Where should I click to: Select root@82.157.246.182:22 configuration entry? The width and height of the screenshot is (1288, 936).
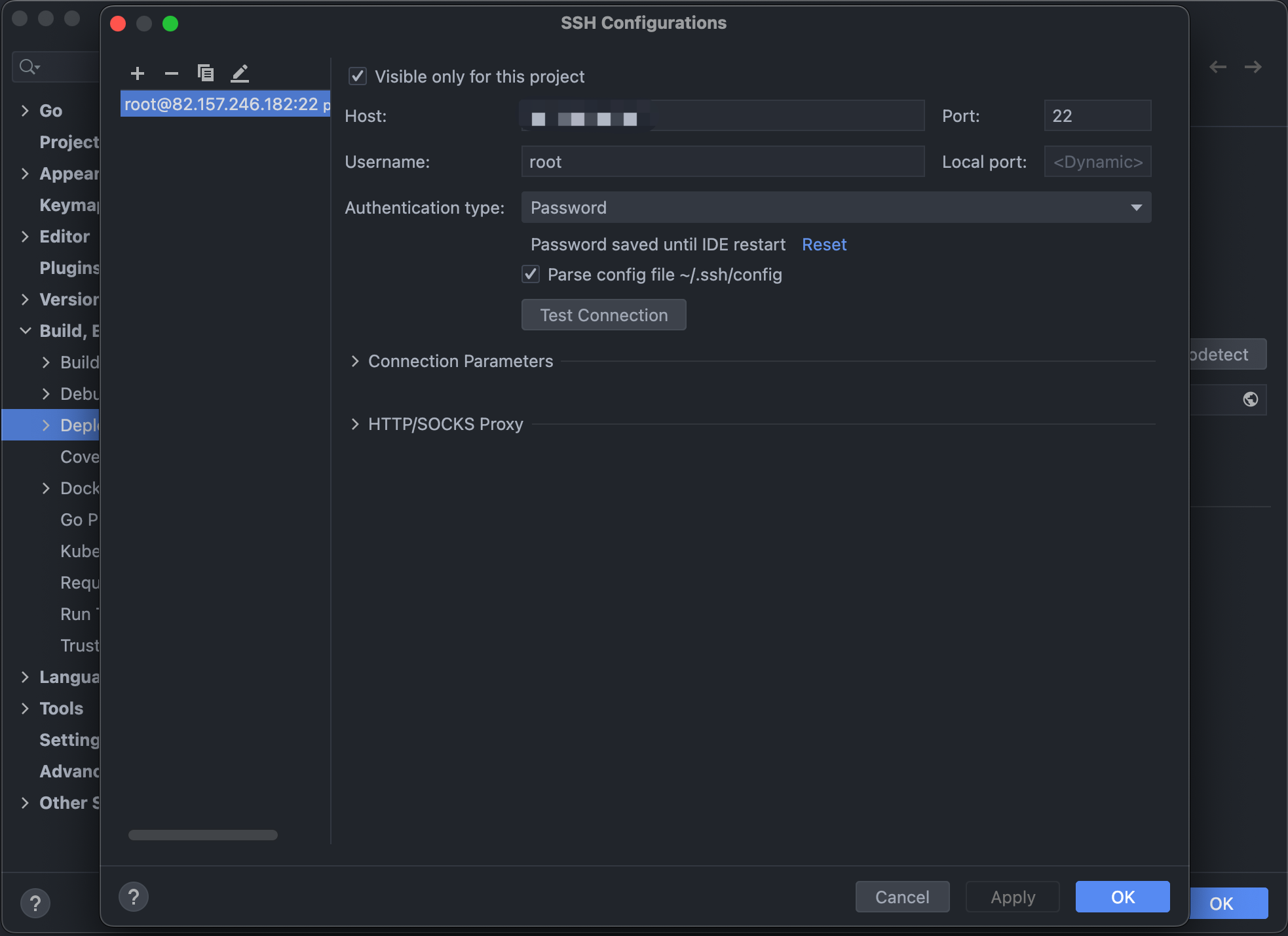(223, 104)
